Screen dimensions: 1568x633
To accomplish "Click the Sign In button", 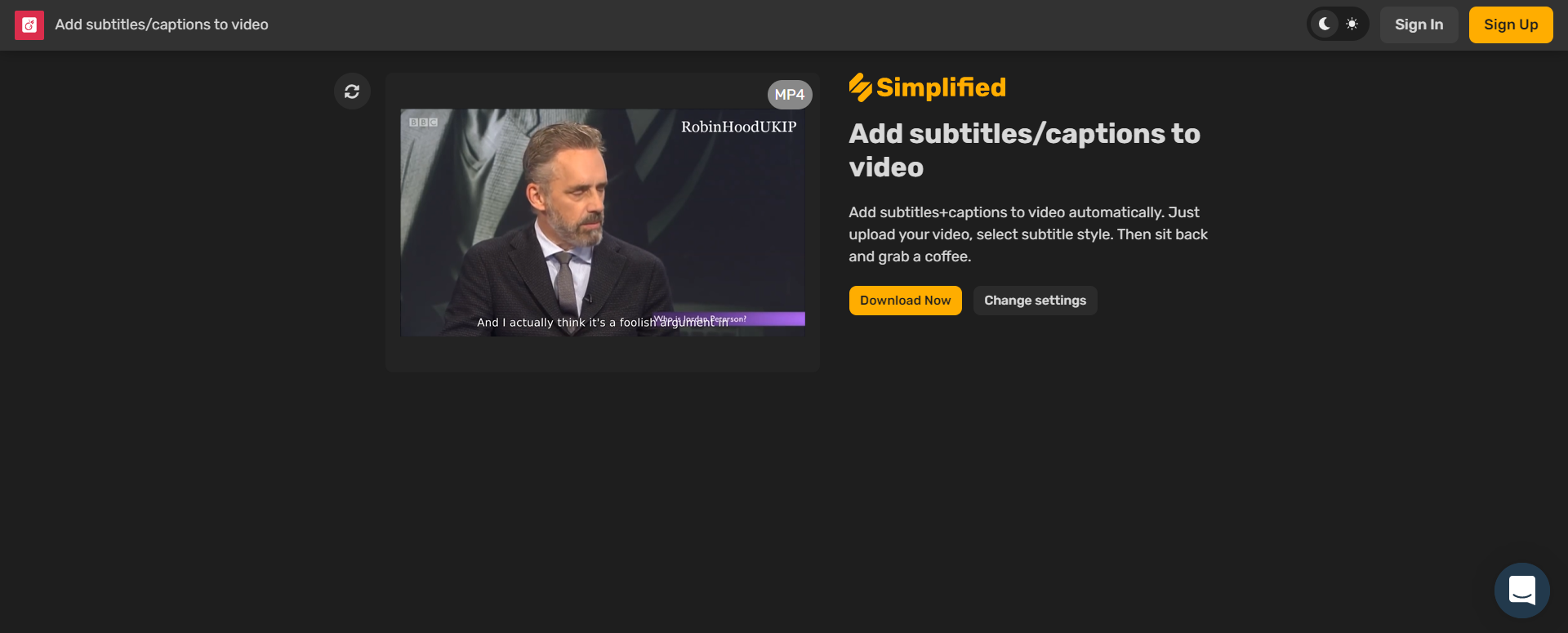I will [1419, 25].
